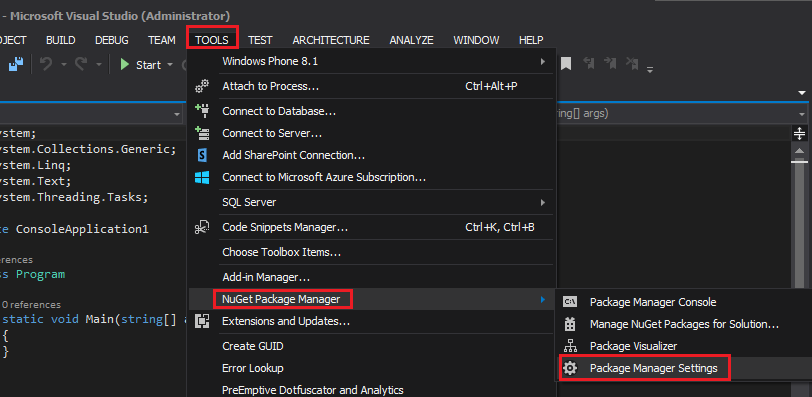The image size is (812, 397).
Task: Open the ANALYZE menu
Action: (411, 40)
